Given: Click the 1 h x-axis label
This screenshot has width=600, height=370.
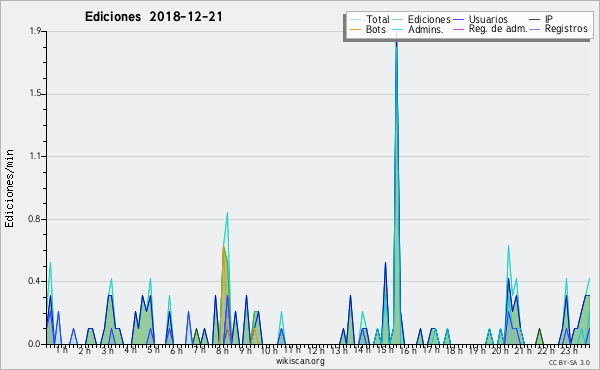Looking at the screenshot, I should 62,350.
